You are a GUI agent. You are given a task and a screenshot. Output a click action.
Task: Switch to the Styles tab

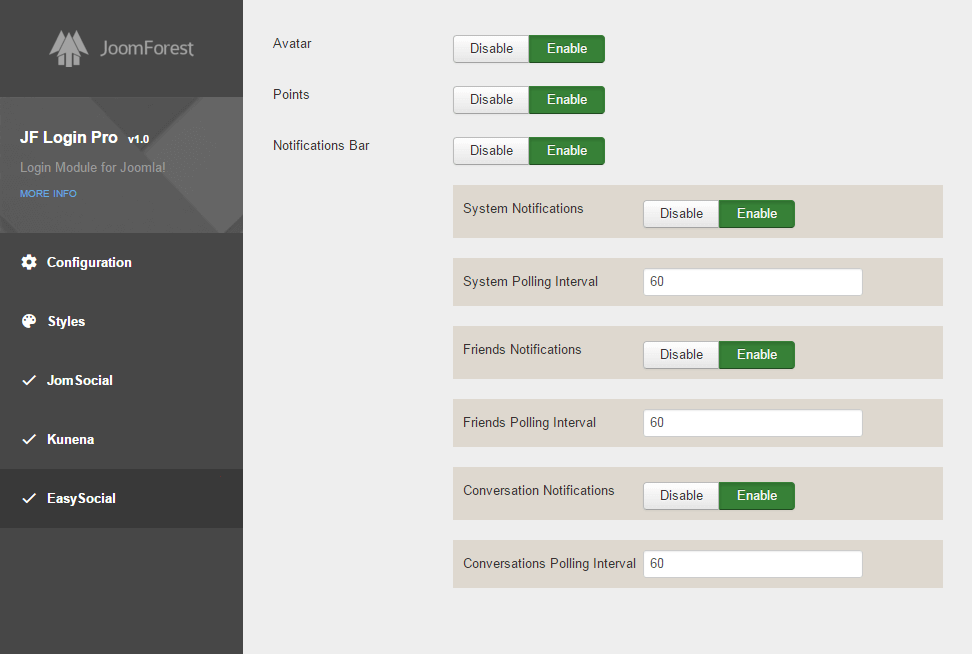click(x=66, y=321)
